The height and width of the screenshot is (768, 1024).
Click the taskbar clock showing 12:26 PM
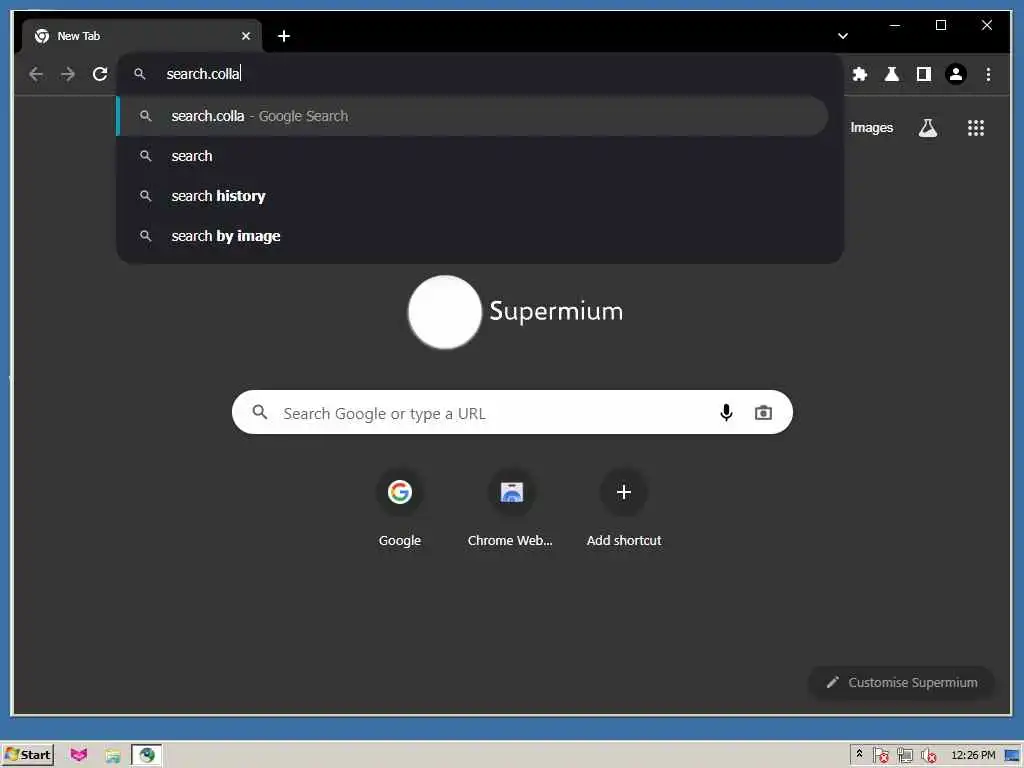tap(973, 755)
